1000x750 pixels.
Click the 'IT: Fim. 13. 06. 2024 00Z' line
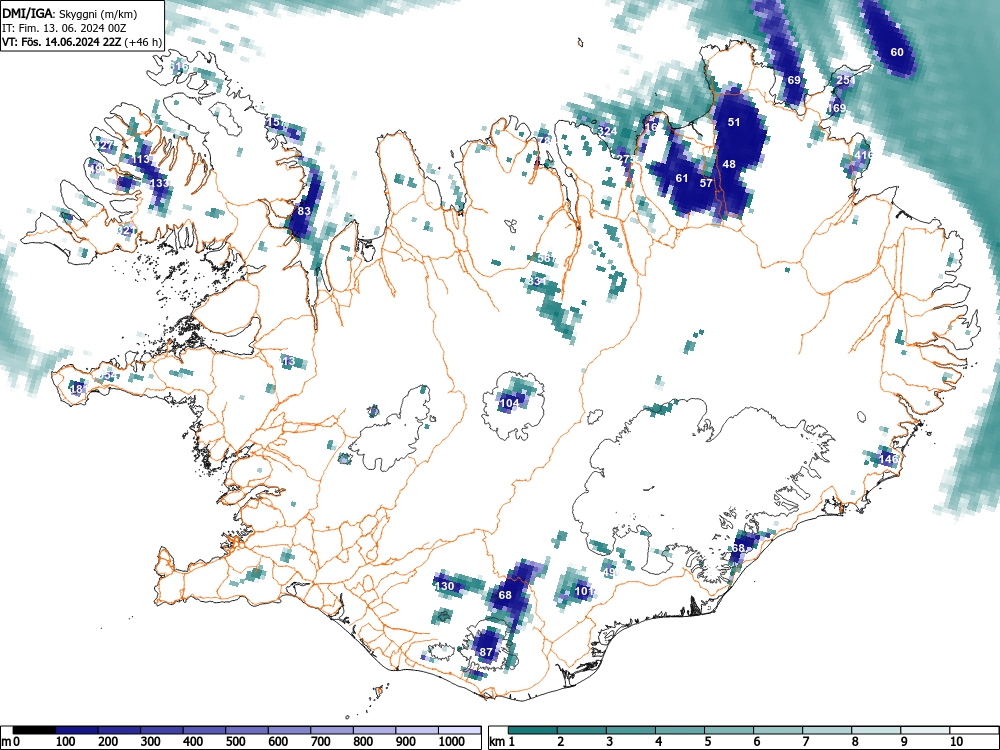64,28
